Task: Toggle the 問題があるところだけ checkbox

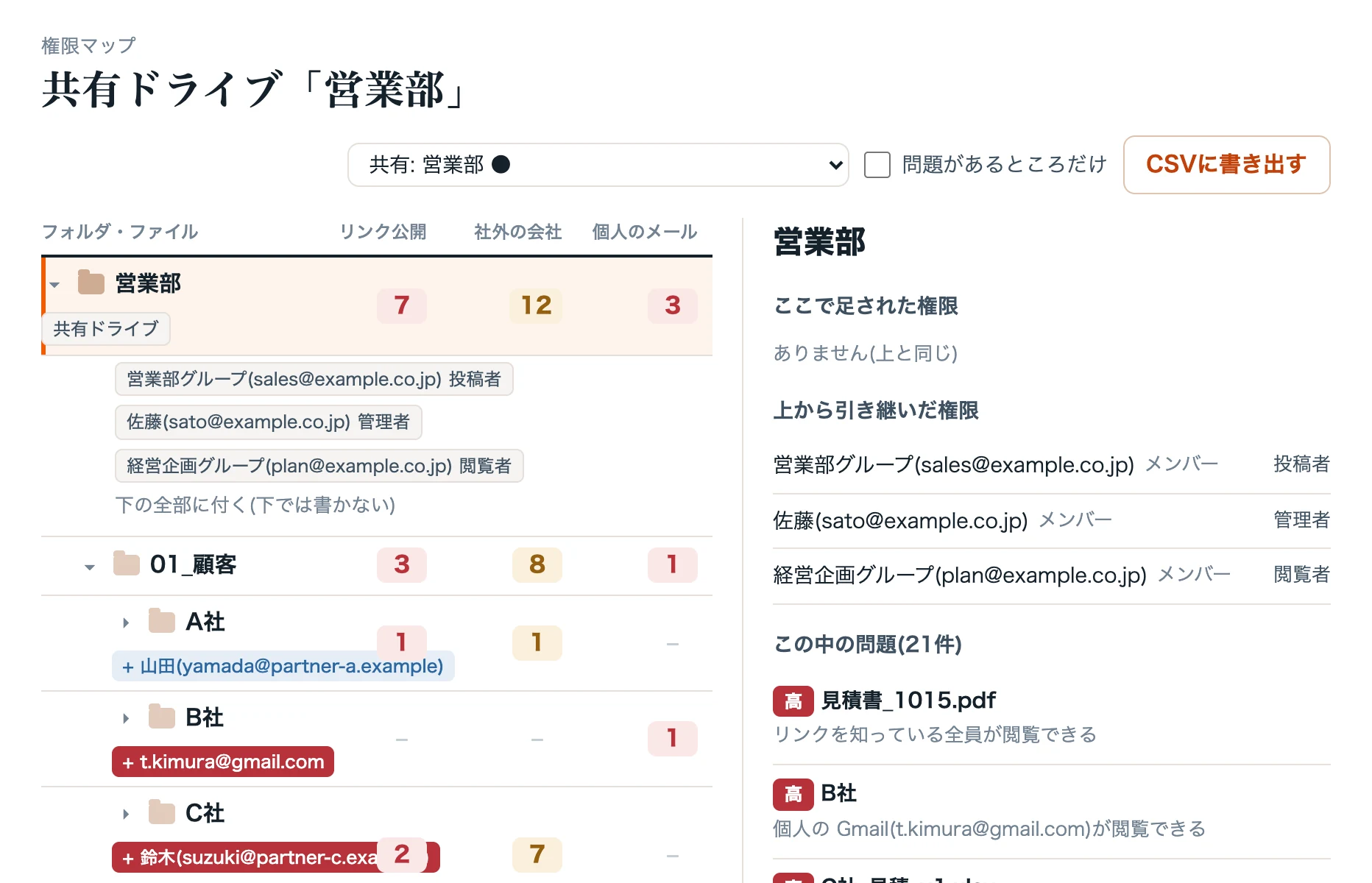Action: click(x=877, y=165)
